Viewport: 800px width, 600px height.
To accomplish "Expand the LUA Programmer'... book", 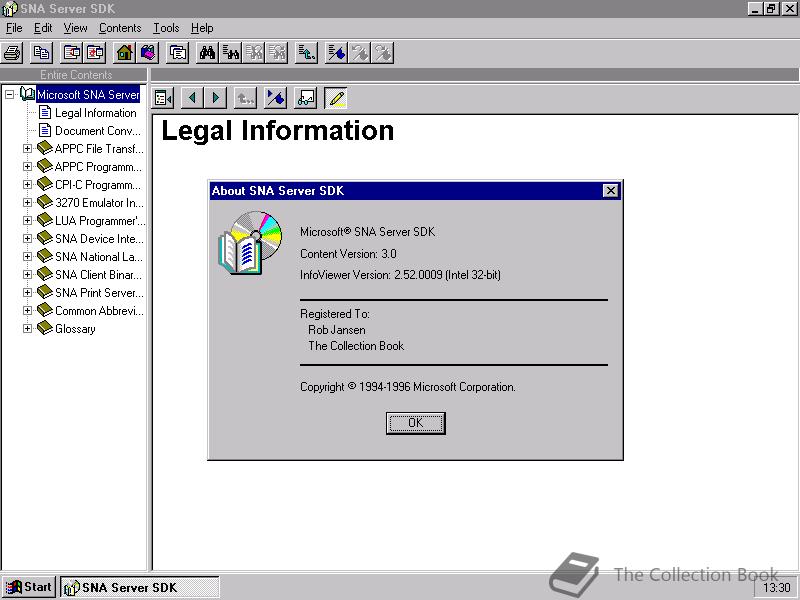I will coord(28,220).
